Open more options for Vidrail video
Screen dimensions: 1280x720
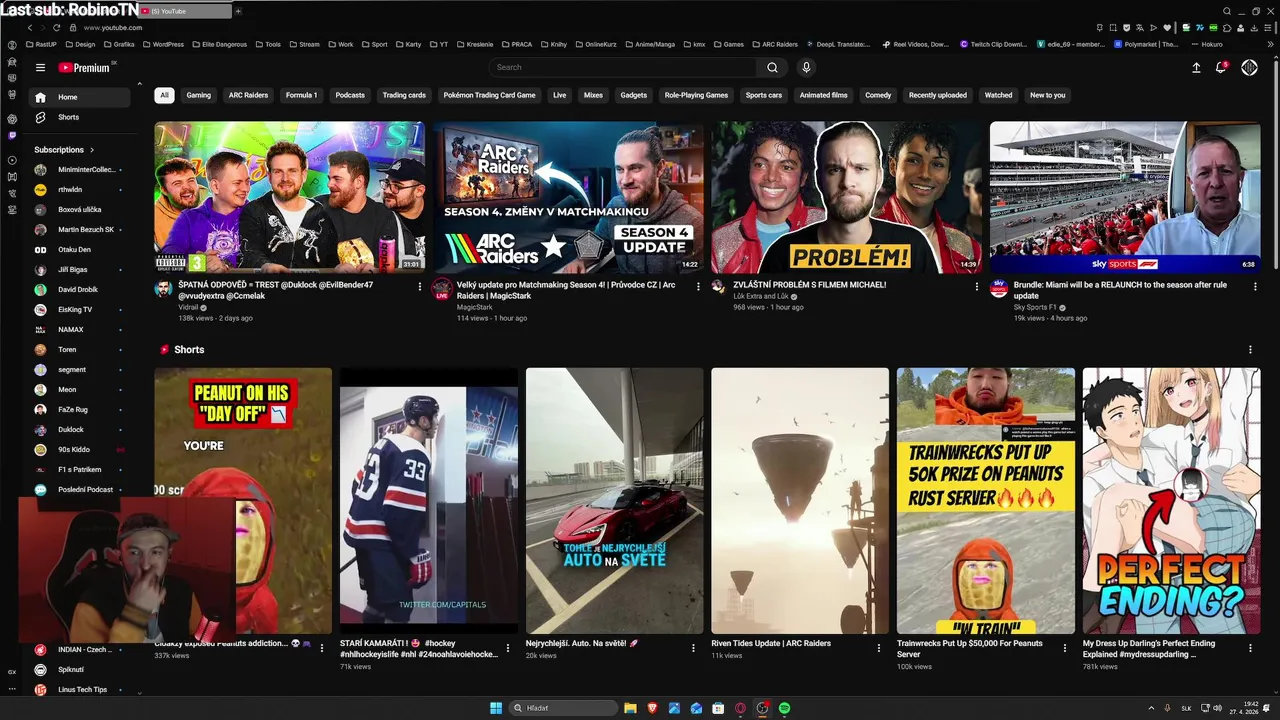click(420, 286)
